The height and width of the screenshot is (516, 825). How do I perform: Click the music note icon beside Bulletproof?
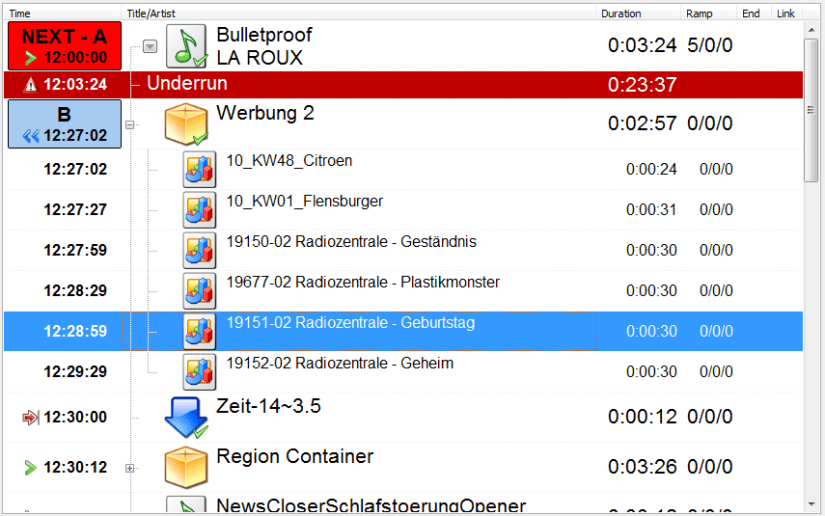coord(186,46)
